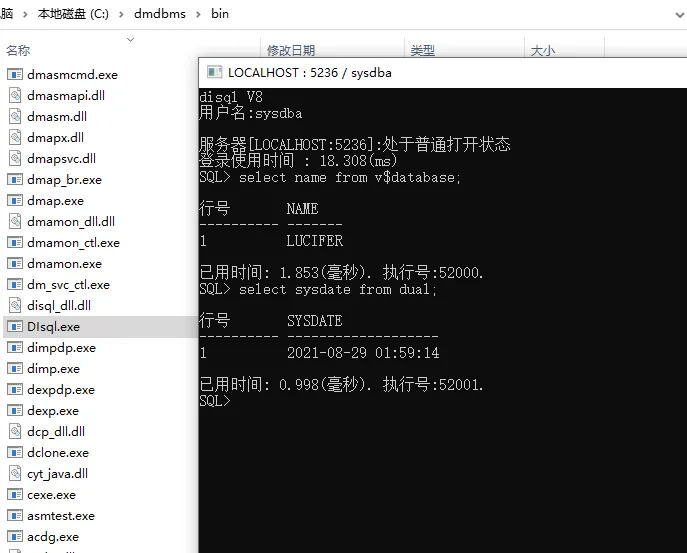Expand breadcrumb chevron after dmdbms
Image resolution: width=687 pixels, height=553 pixels.
(x=198, y=14)
